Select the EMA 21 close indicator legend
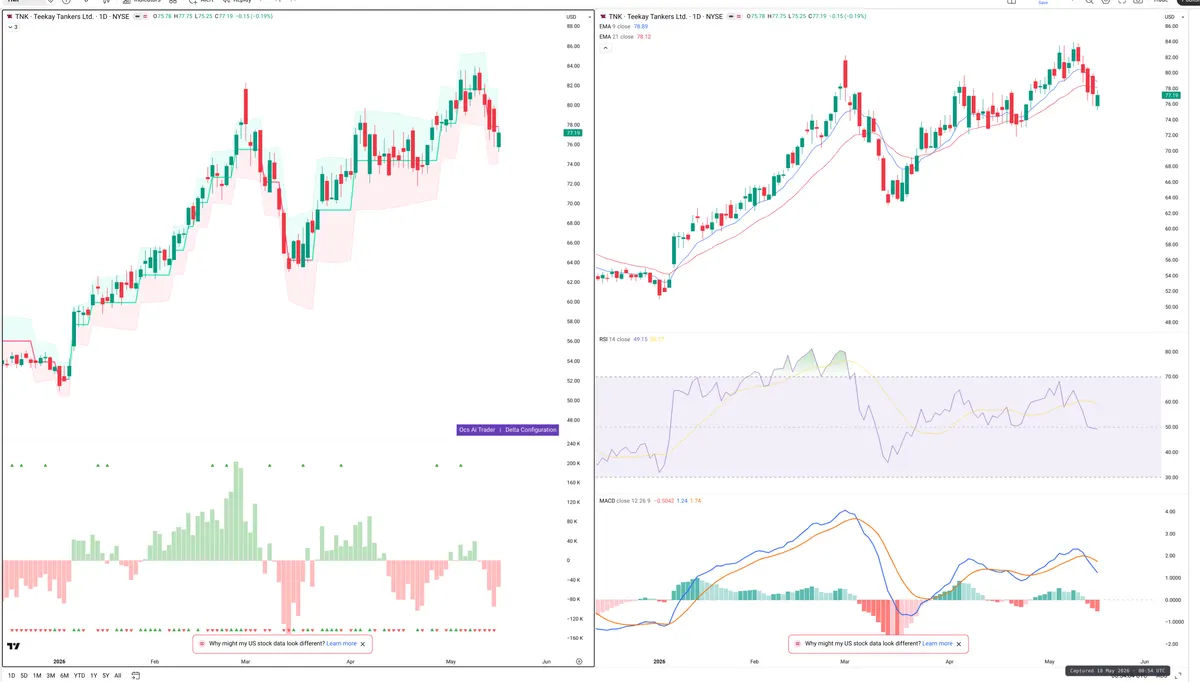This screenshot has height=682, width=1200. click(x=615, y=37)
